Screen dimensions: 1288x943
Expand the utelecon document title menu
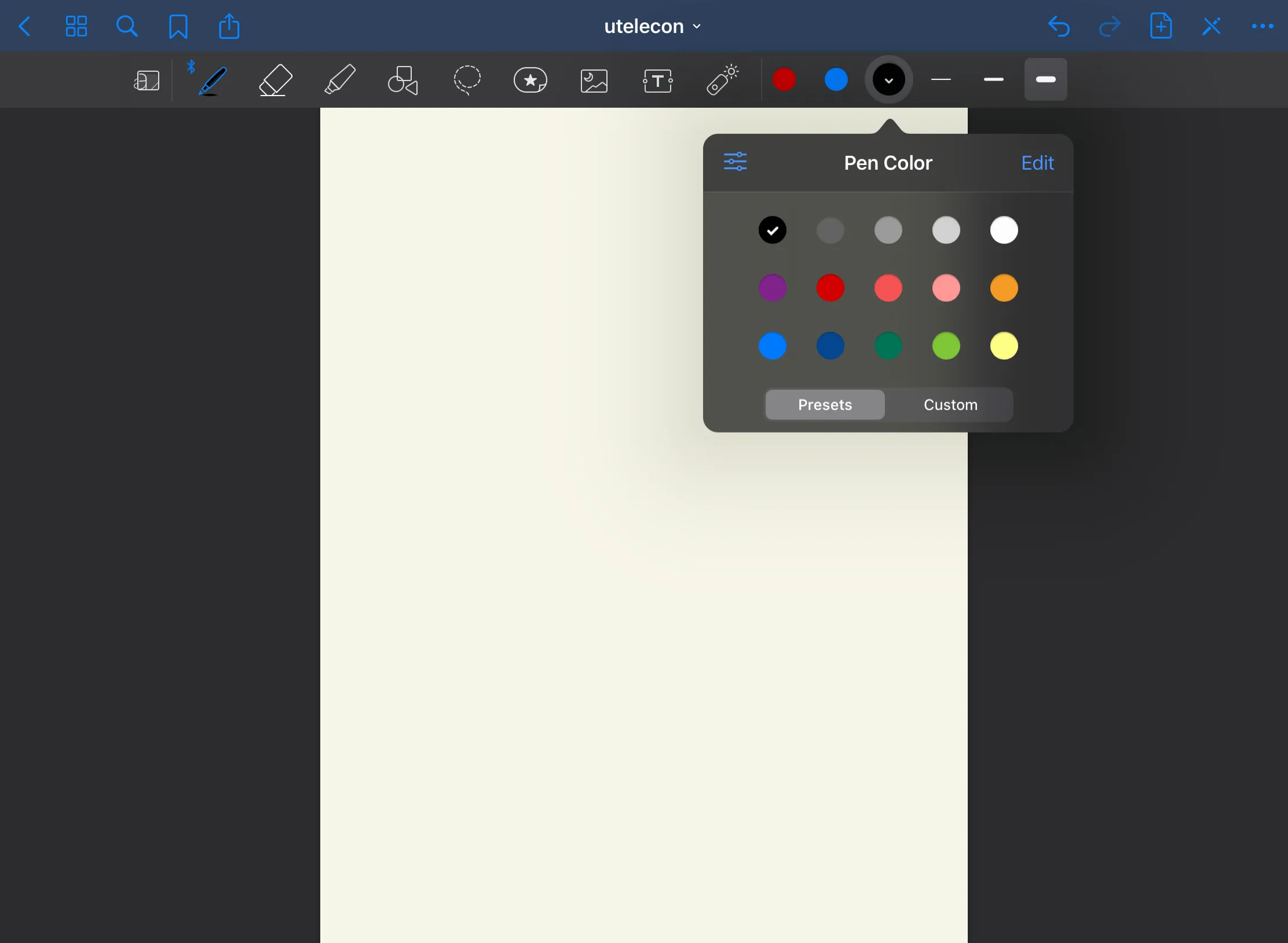pyautogui.click(x=652, y=27)
